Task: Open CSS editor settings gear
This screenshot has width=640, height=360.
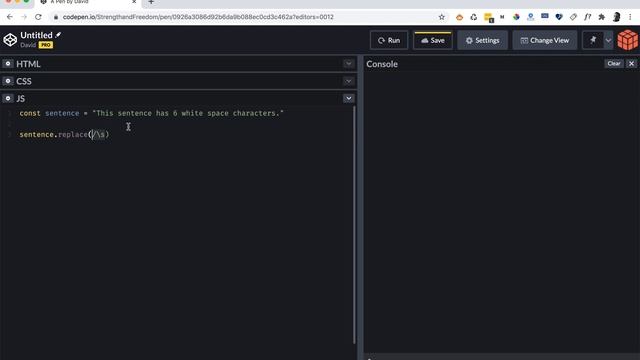Action: click(8, 81)
